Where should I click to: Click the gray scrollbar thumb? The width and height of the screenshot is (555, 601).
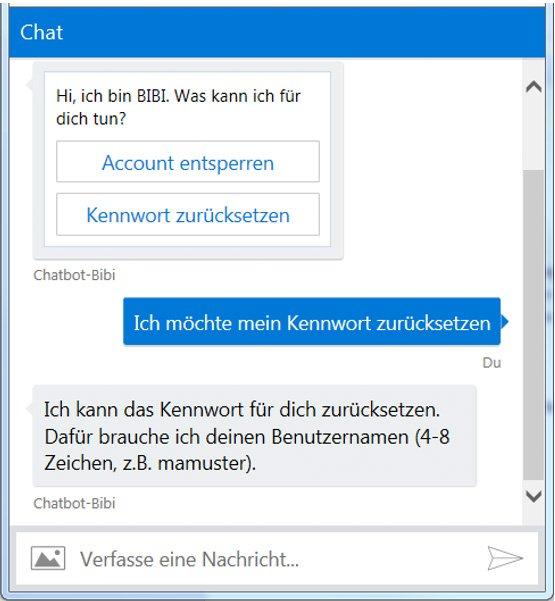(x=534, y=325)
